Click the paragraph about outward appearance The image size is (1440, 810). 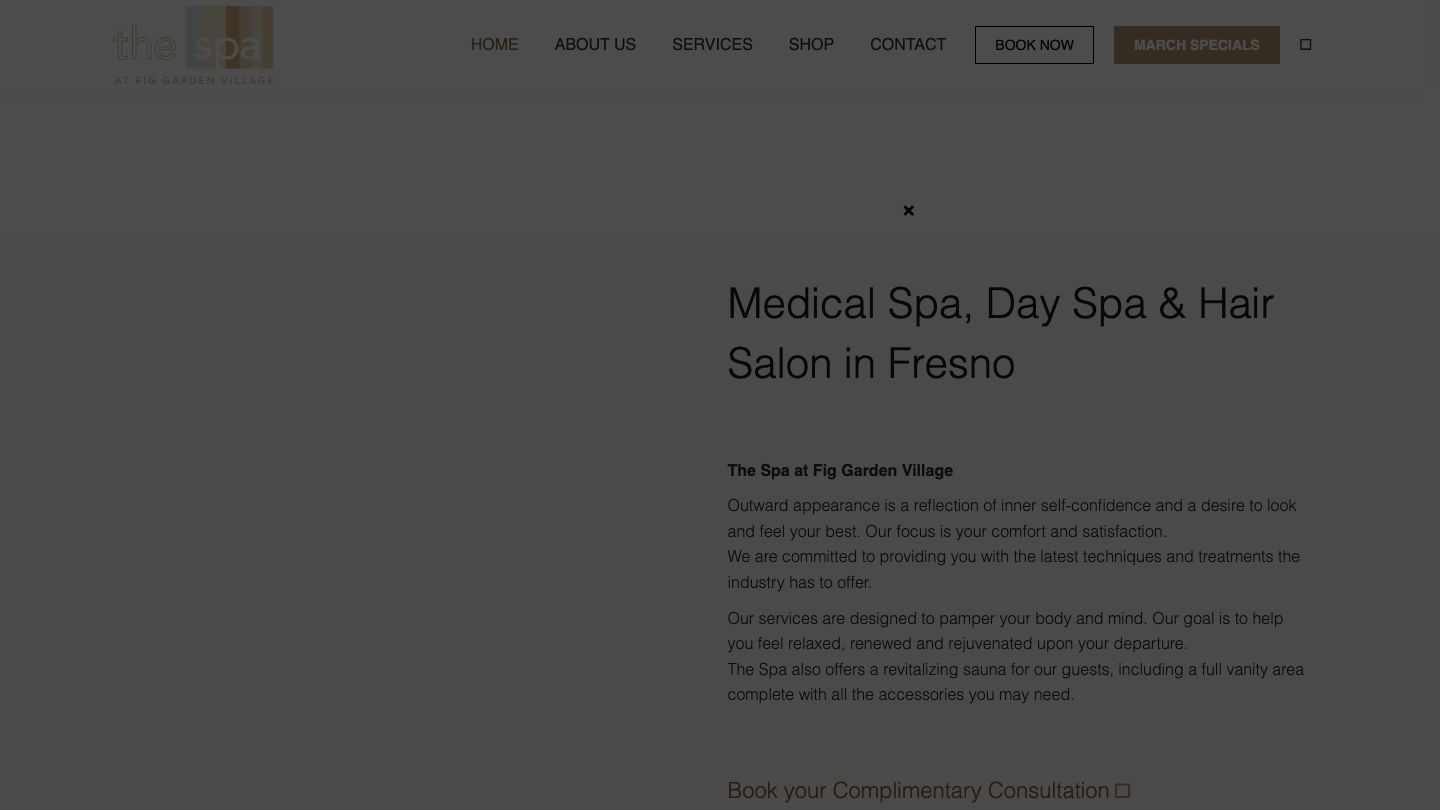click(1011, 518)
